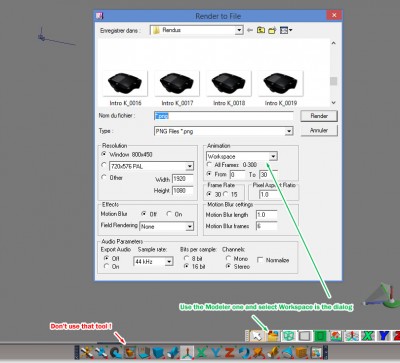The height and width of the screenshot is (363, 400).
Task: Toggle the green X axis icon in the Modeler toolbar
Action: click(367, 336)
